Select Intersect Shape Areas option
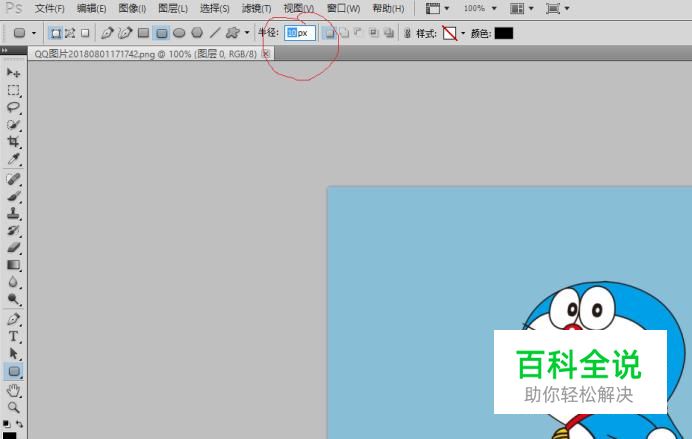 point(374,33)
